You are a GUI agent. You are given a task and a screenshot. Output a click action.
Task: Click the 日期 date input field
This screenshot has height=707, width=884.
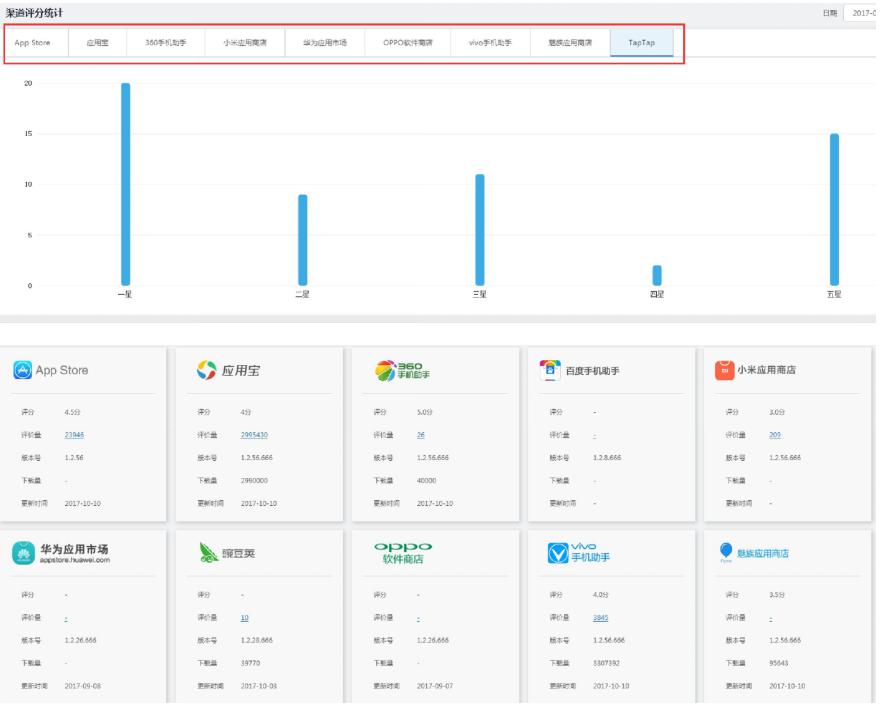click(863, 12)
